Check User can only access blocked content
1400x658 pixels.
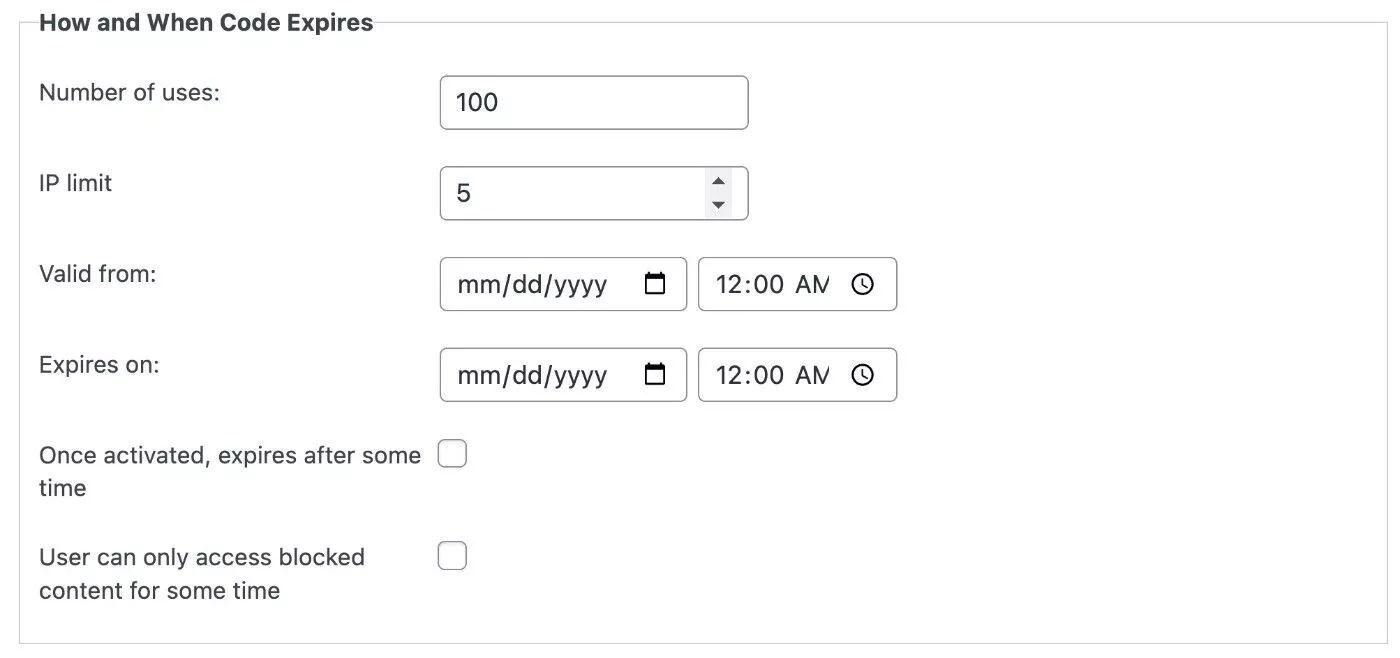coord(453,556)
